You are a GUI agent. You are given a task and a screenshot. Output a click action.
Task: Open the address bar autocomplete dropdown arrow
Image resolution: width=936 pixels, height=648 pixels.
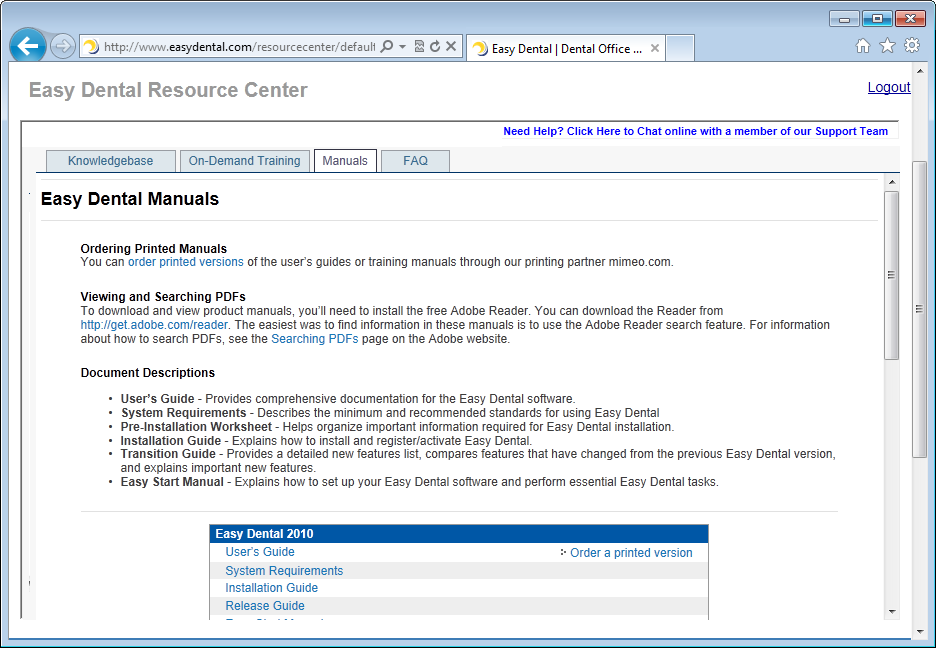[x=402, y=47]
